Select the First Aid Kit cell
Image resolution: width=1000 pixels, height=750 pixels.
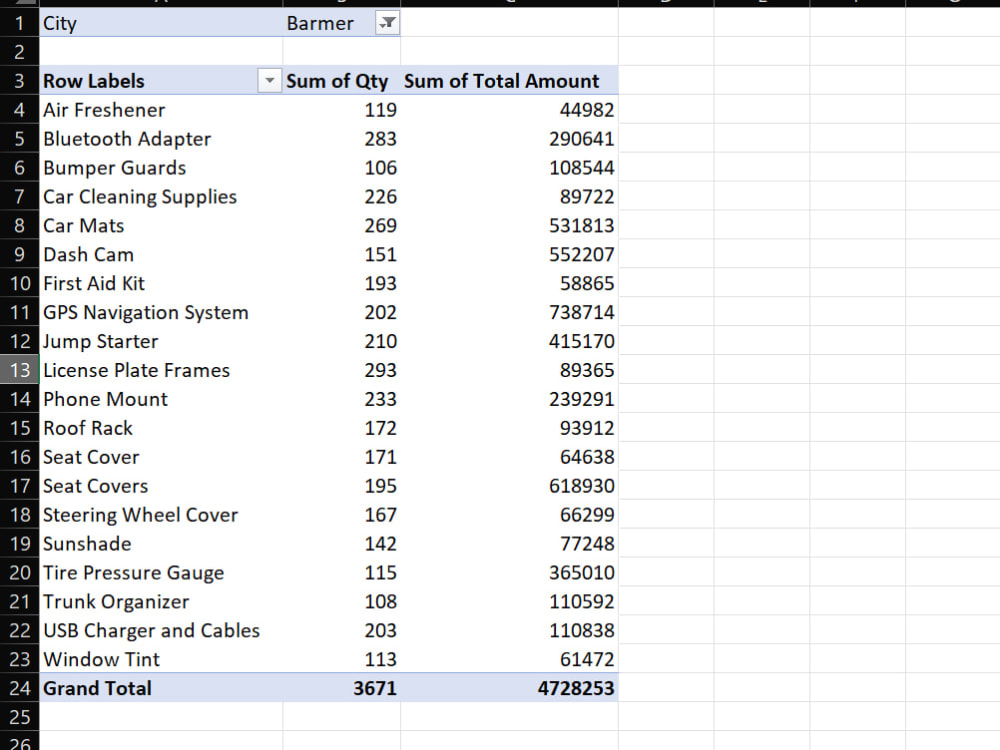[161, 283]
